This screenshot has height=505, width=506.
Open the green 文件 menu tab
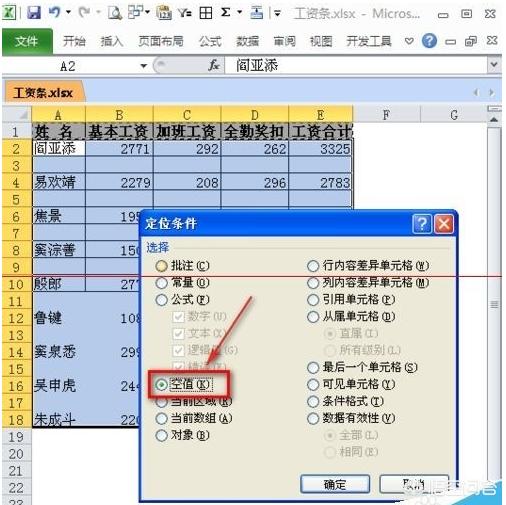[x=27, y=41]
